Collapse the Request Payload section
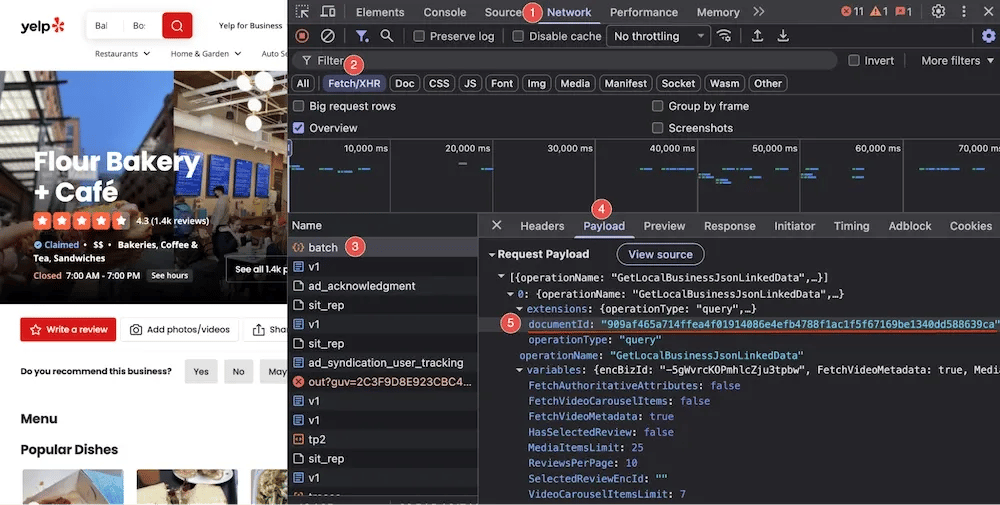The height and width of the screenshot is (505, 1000). tap(491, 255)
